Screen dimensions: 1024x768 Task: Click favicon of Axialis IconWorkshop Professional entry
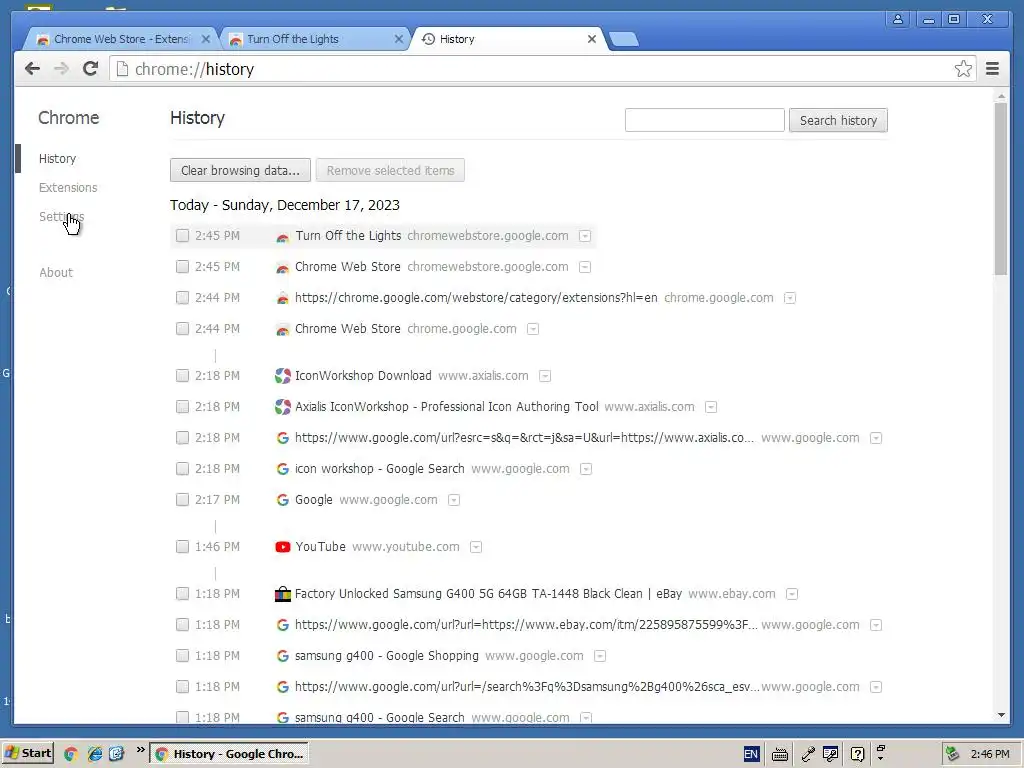tap(283, 407)
